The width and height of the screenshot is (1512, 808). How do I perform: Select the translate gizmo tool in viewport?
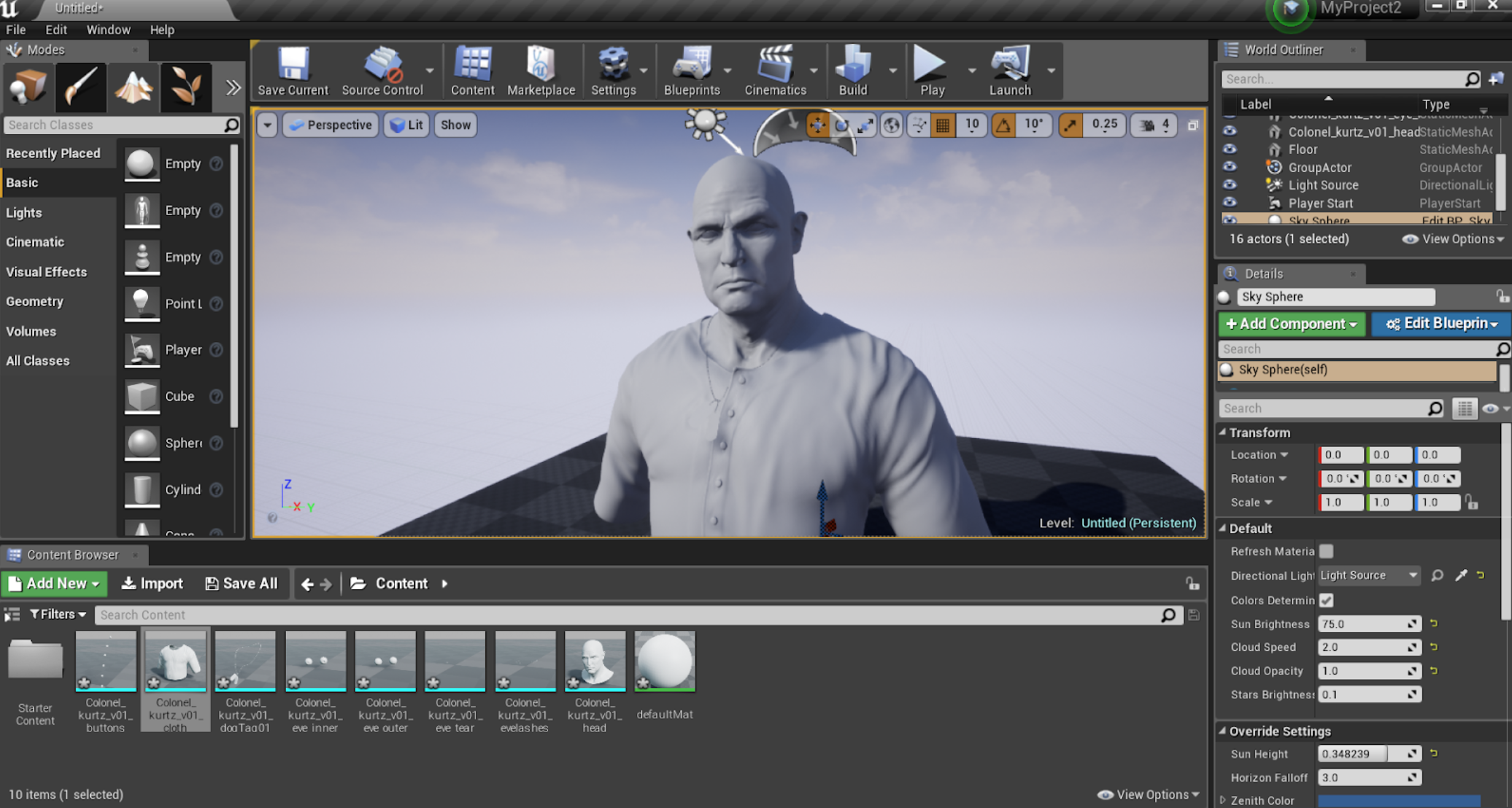point(817,125)
